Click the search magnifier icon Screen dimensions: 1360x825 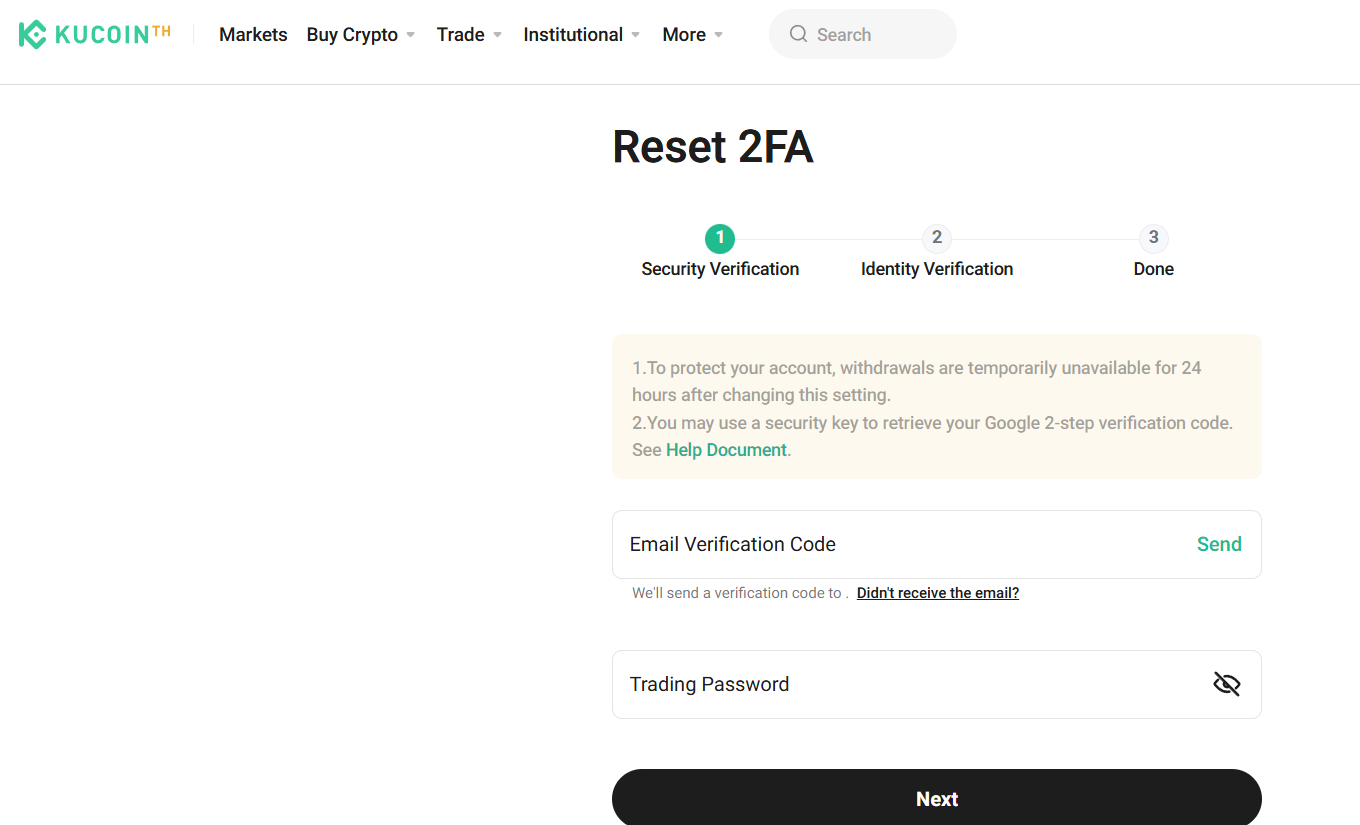(x=798, y=34)
